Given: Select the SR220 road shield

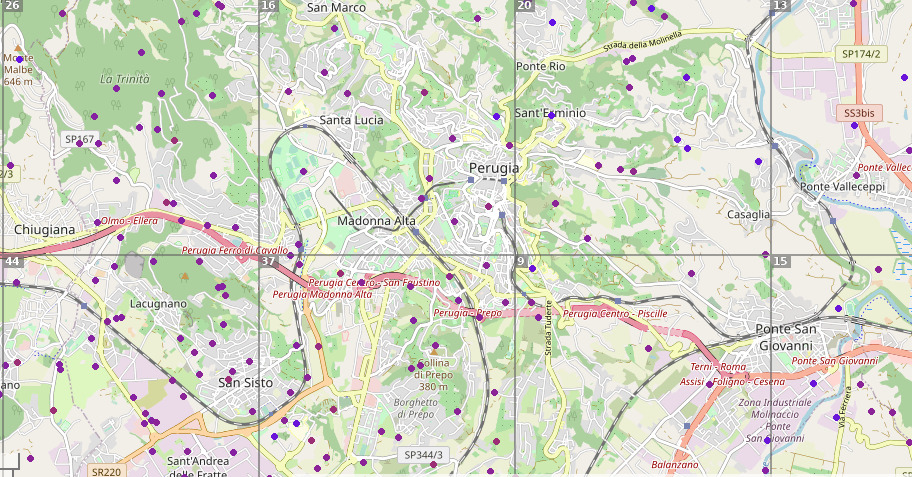Looking at the screenshot, I should coord(105,471).
